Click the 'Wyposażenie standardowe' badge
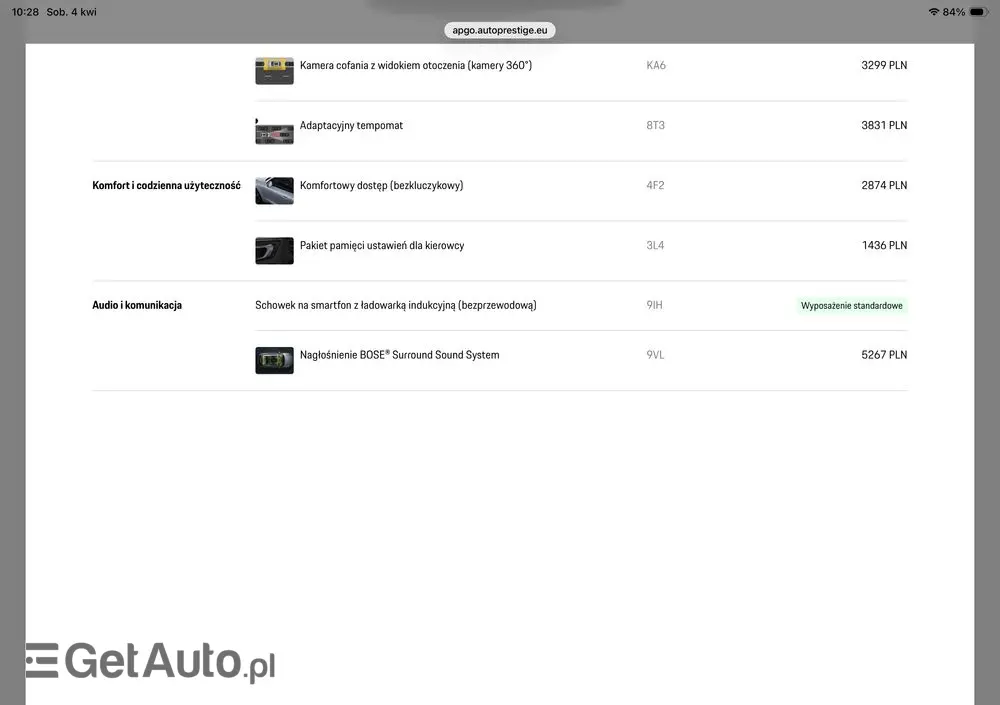The image size is (1000, 705). click(853, 306)
